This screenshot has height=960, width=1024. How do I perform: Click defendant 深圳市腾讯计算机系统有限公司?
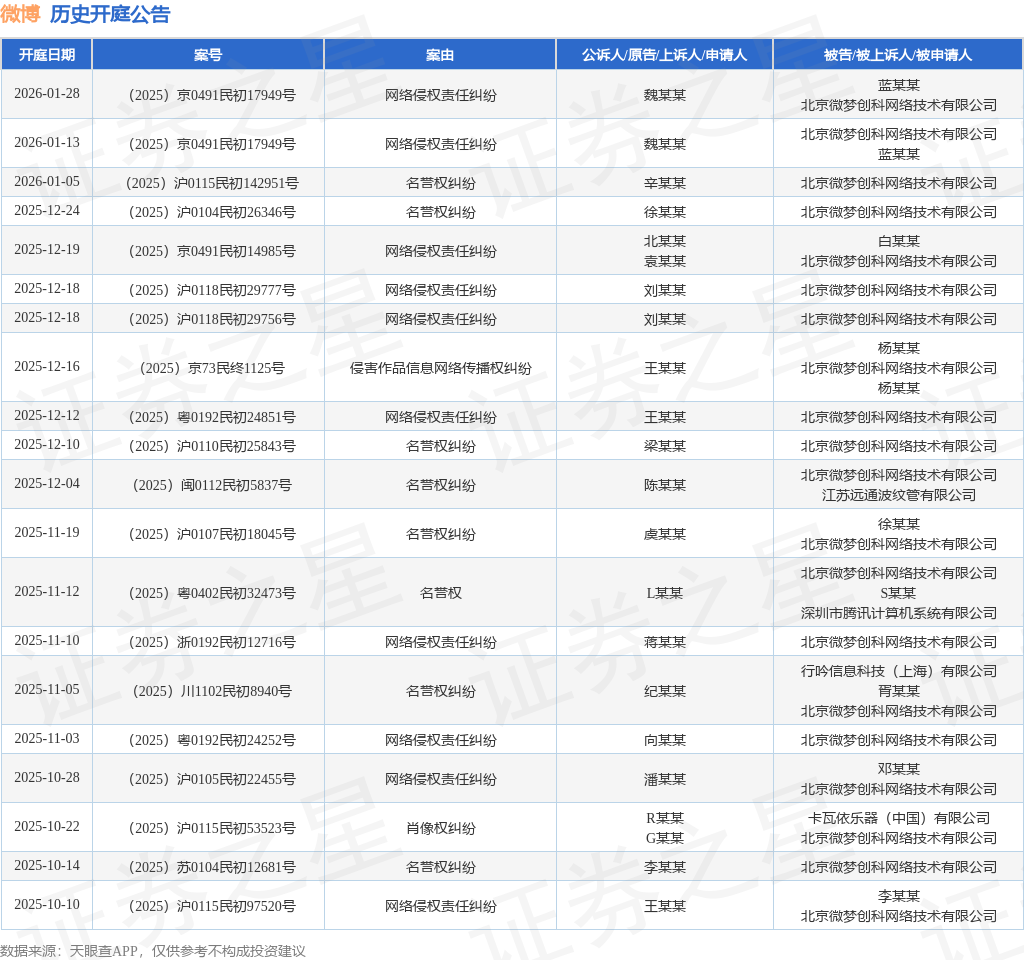[899, 613]
